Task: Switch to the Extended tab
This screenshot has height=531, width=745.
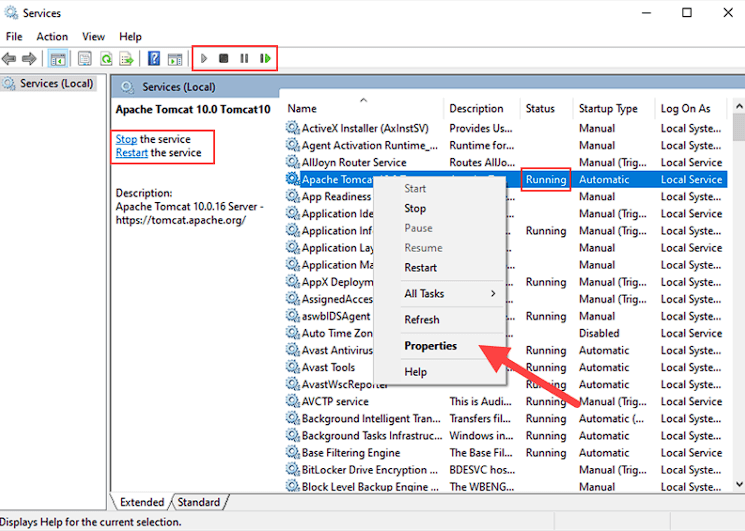Action: 142,502
